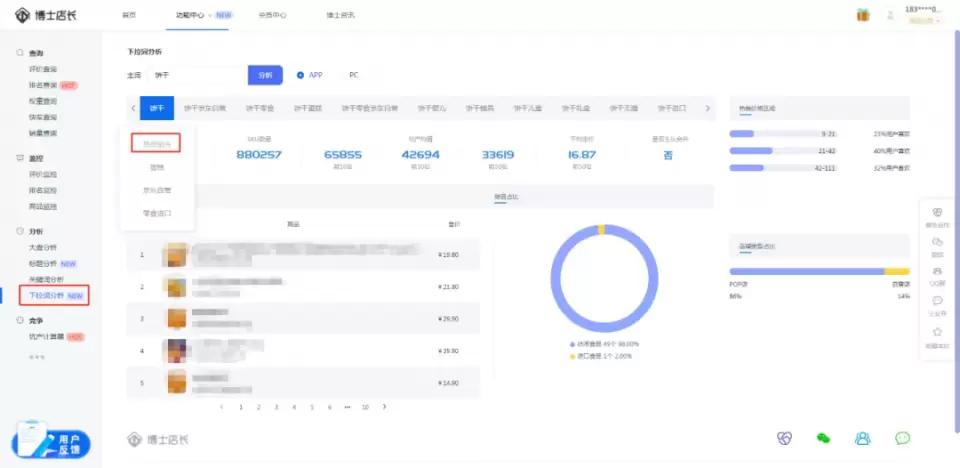This screenshot has height=468, width=960.
Task: Click the WeChat icon in floating sidebar
Action: tap(937, 242)
